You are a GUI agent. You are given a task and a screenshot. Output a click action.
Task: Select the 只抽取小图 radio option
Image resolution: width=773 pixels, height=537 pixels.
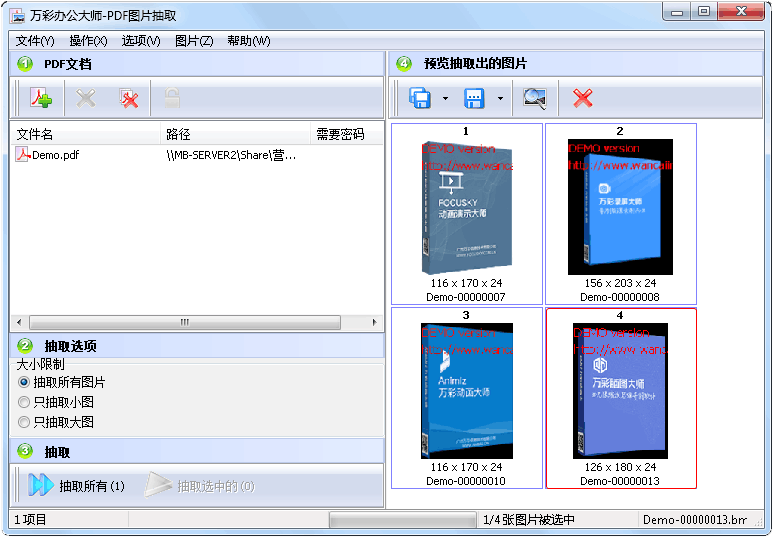pyautogui.click(x=25, y=402)
